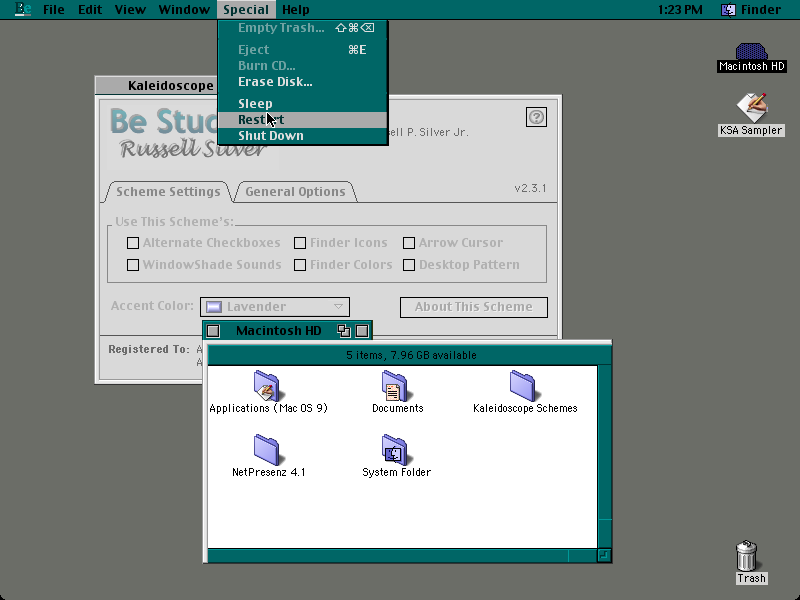800x600 pixels.
Task: Click the Macintosh HD window horizontal scrollbar
Action: click(402, 555)
